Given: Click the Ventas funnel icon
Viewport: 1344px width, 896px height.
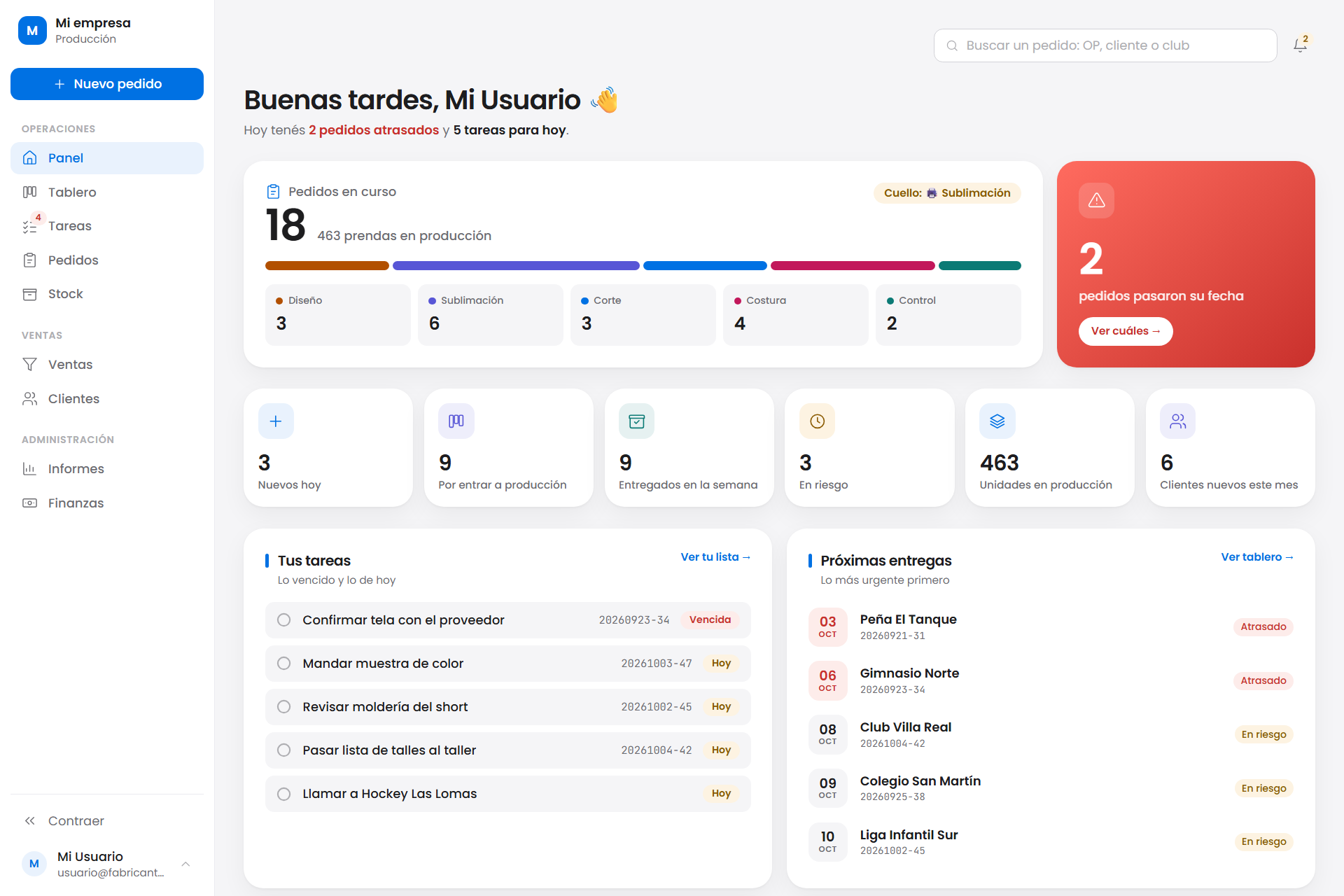Looking at the screenshot, I should [x=29, y=365].
